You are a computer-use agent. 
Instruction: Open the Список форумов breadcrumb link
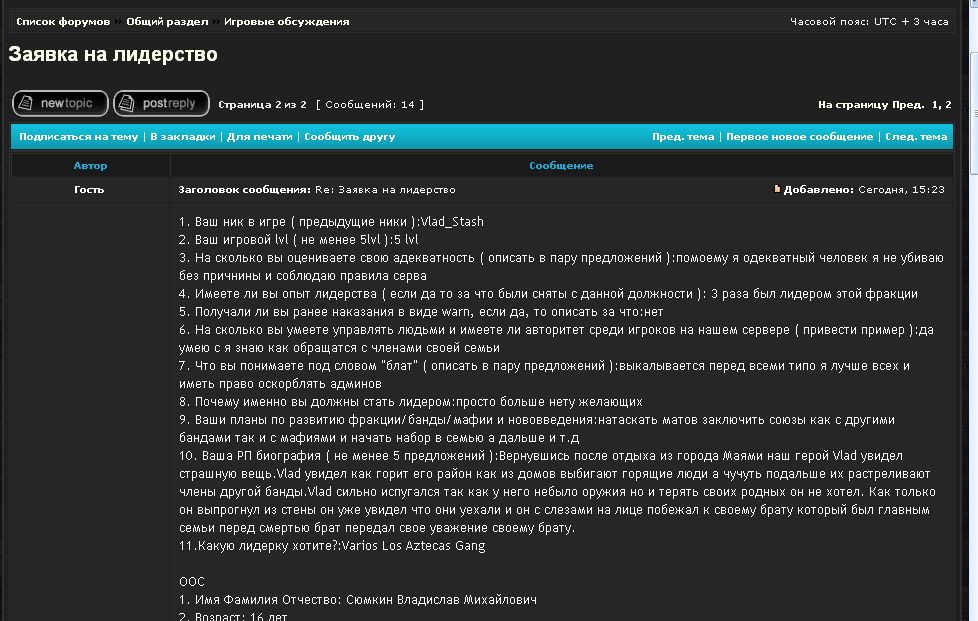coord(62,21)
